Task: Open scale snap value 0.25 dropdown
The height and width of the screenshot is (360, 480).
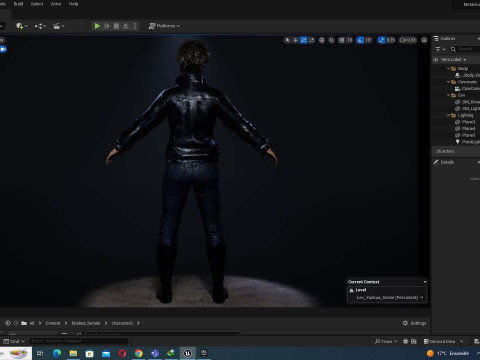Action: [391, 40]
